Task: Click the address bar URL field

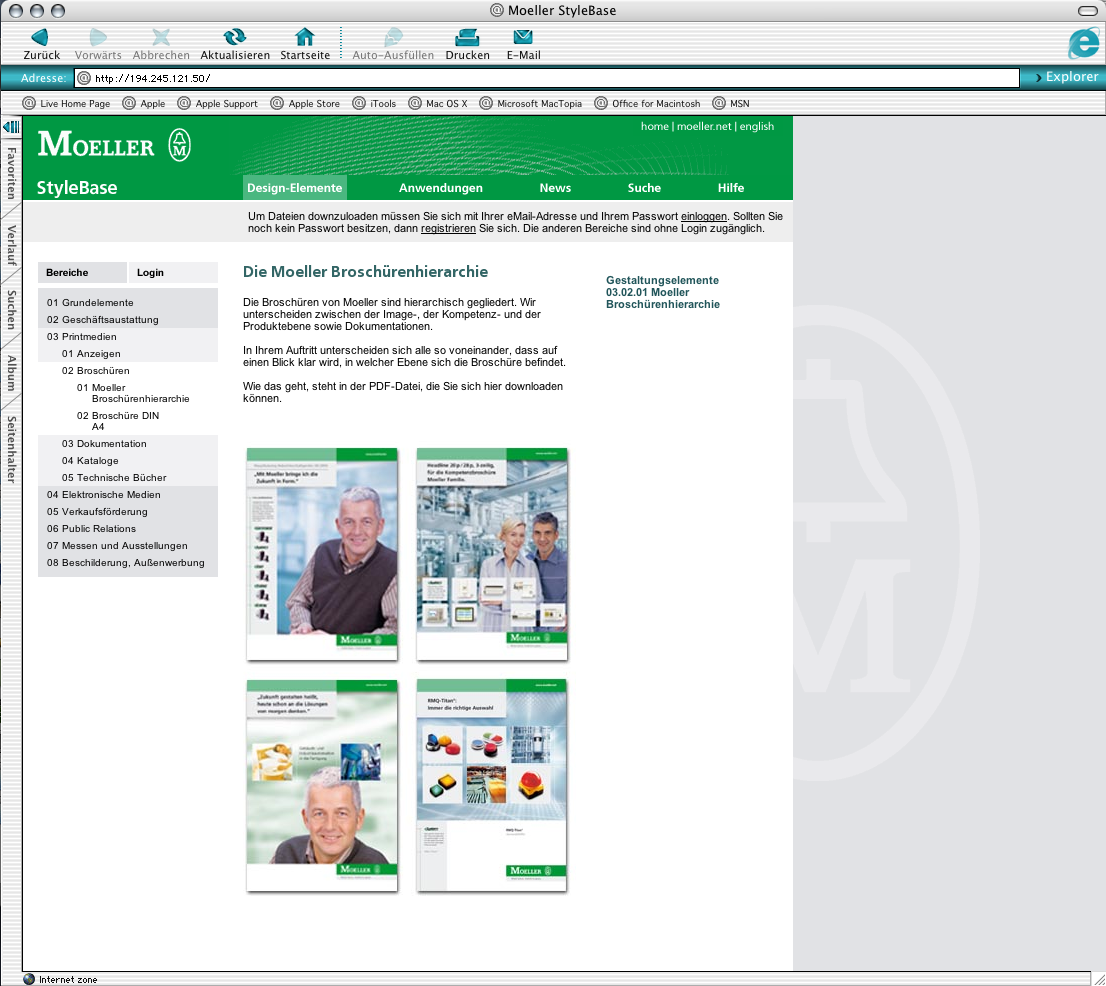Action: [x=546, y=78]
